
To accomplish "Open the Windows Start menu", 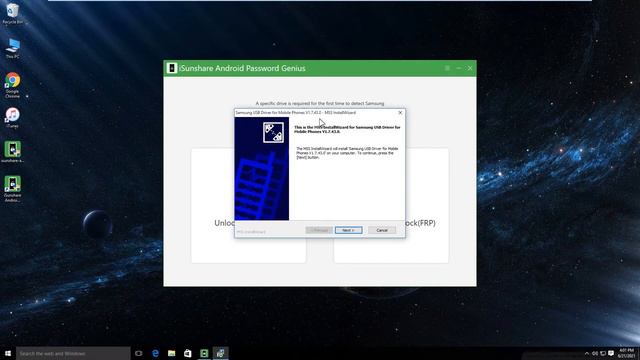I will (8, 353).
